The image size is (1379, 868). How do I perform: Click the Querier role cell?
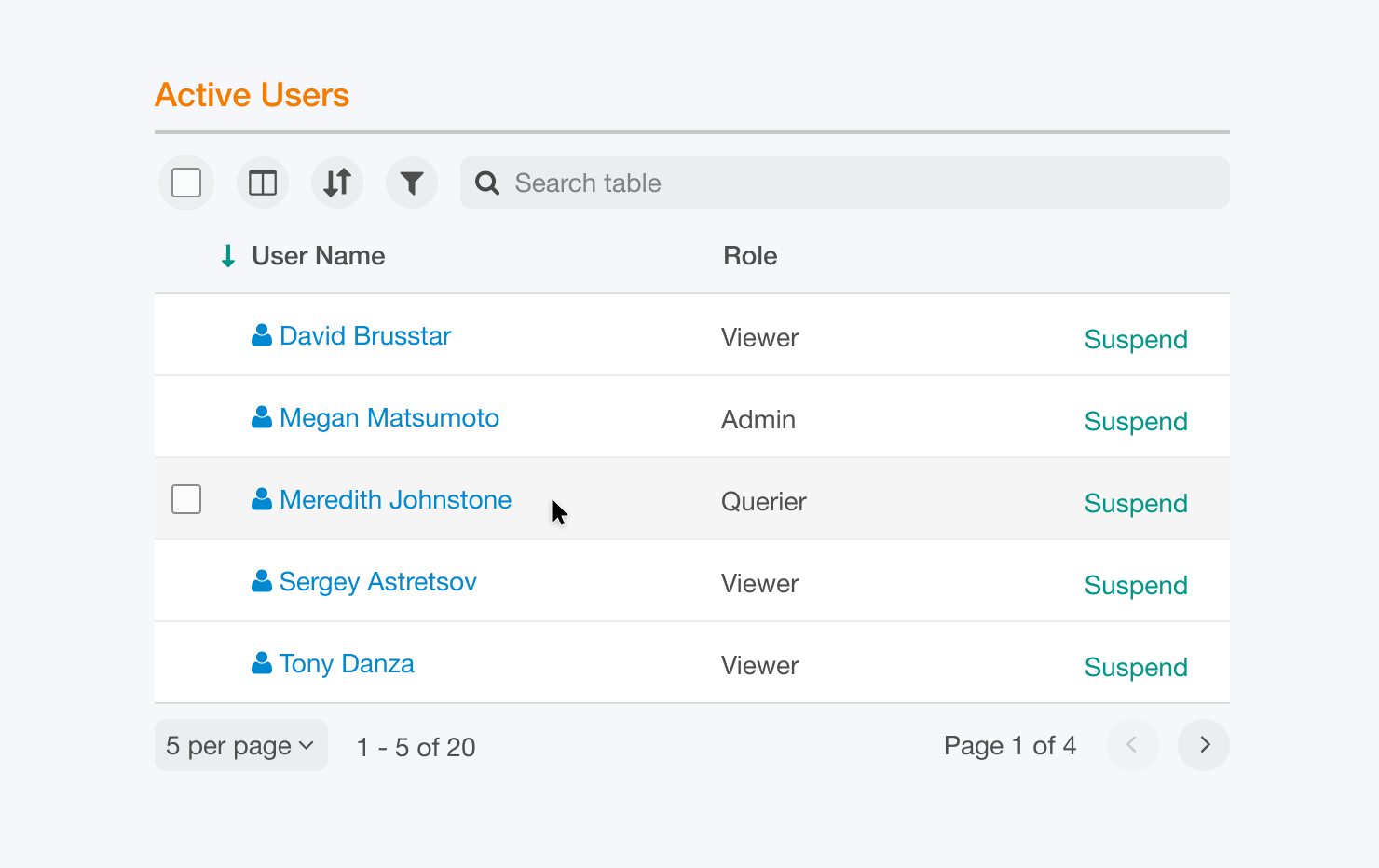coord(764,501)
